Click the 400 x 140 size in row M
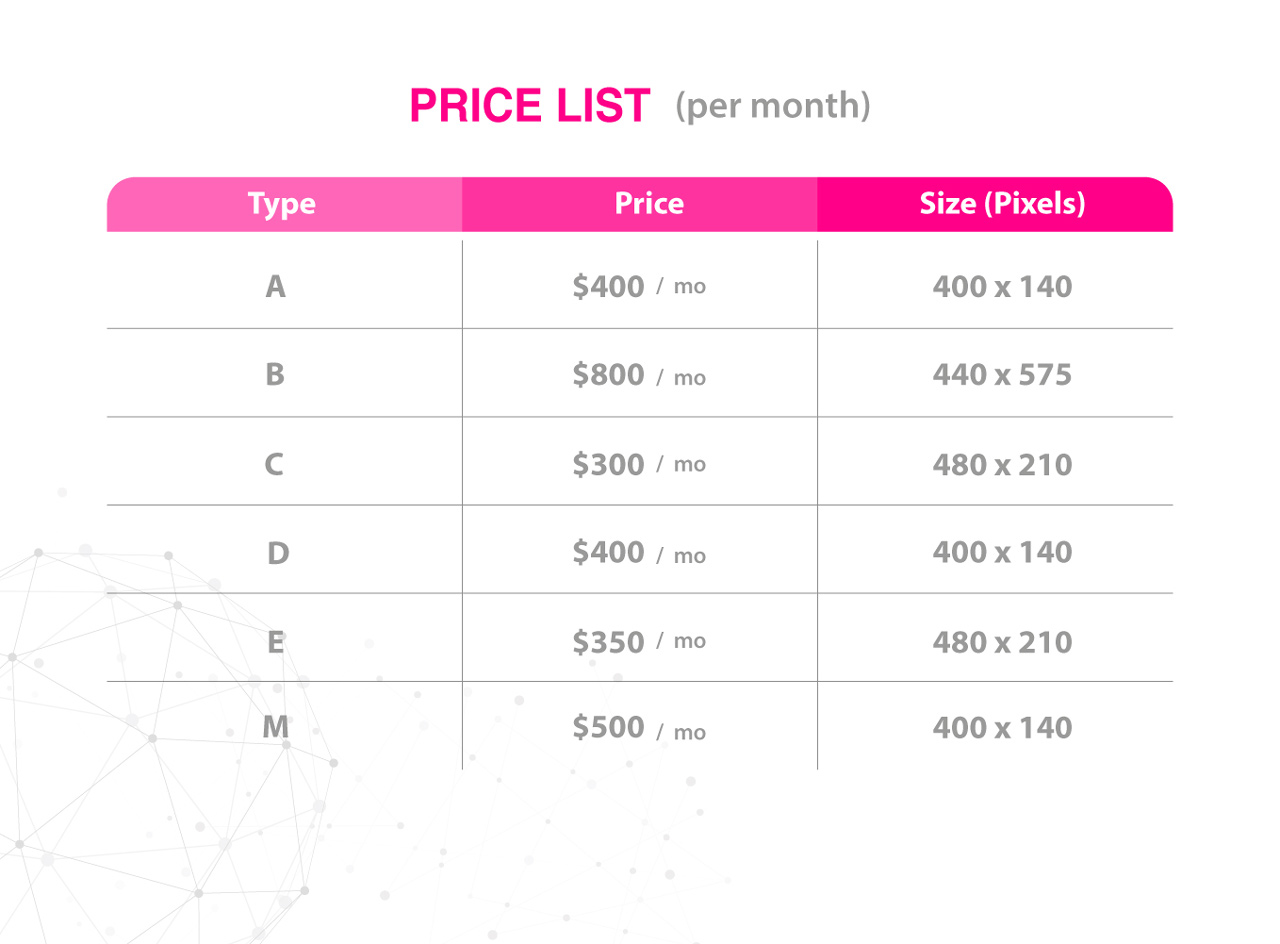1280x944 pixels. [1002, 728]
